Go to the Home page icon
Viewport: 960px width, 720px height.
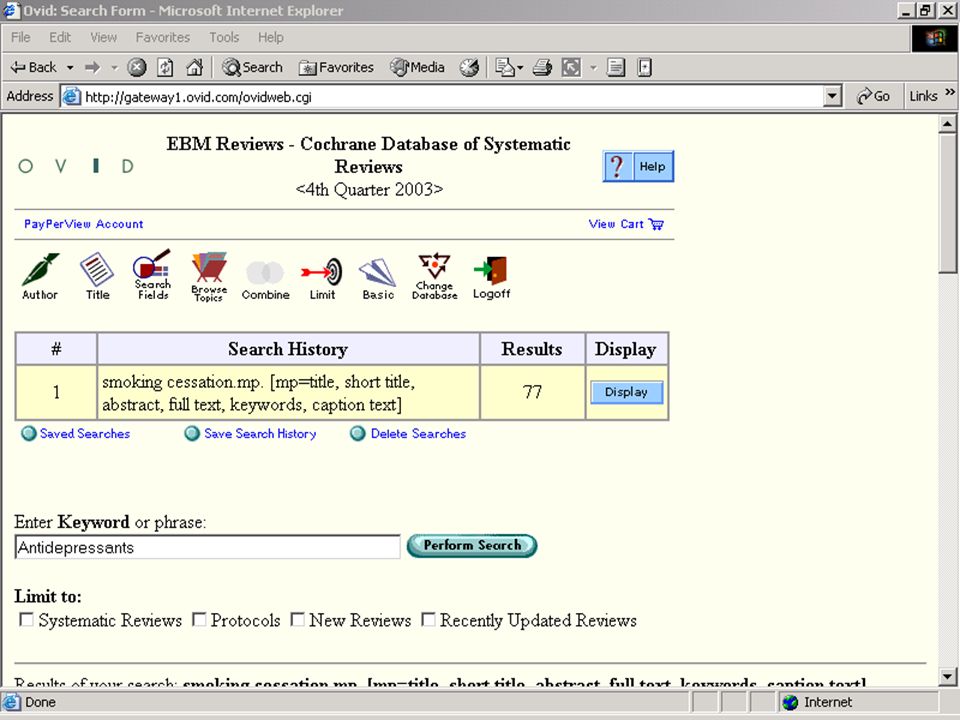click(194, 67)
